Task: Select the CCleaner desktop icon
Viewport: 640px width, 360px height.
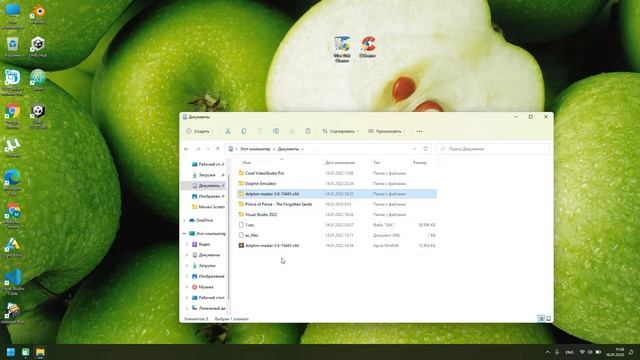Action: pyautogui.click(x=367, y=47)
